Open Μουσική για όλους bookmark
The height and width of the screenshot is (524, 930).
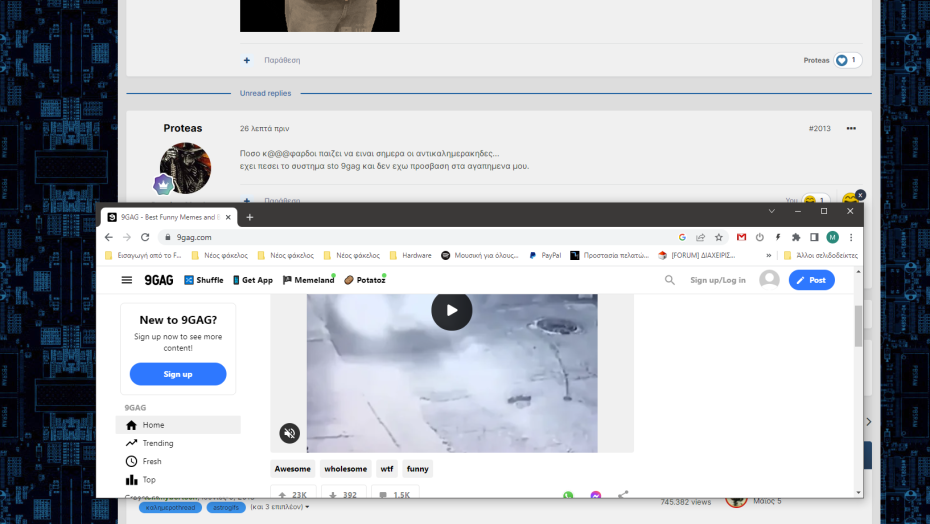click(480, 255)
